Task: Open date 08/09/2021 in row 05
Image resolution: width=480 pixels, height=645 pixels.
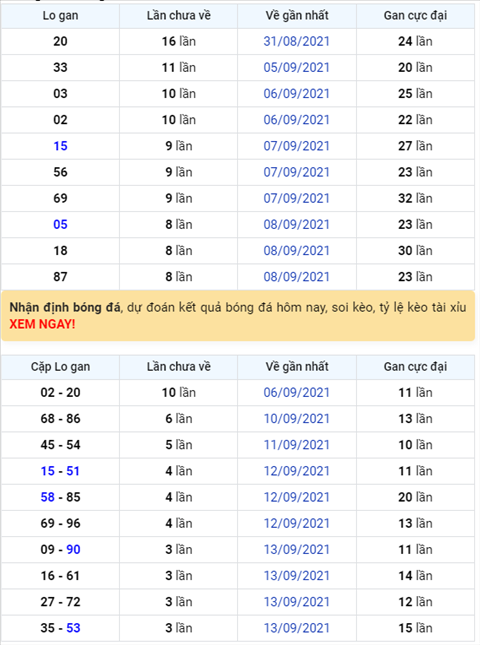Action: [297, 225]
